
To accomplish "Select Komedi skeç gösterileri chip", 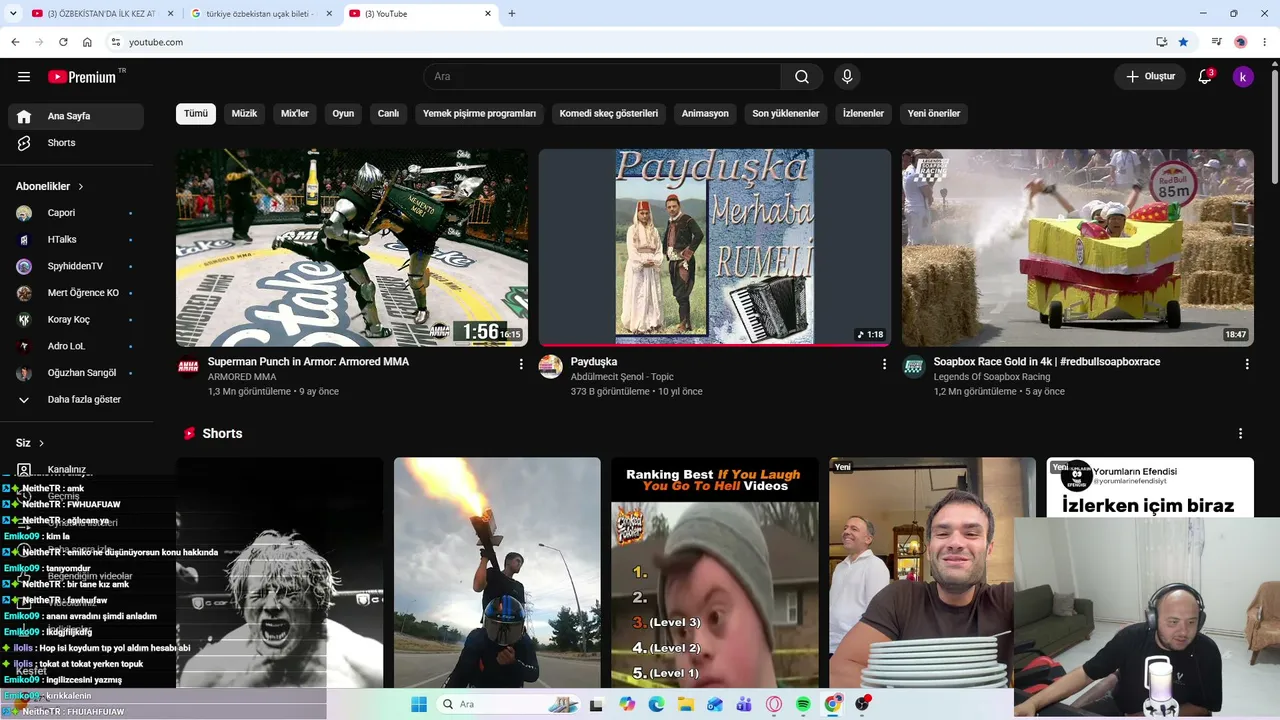I will pos(609,114).
